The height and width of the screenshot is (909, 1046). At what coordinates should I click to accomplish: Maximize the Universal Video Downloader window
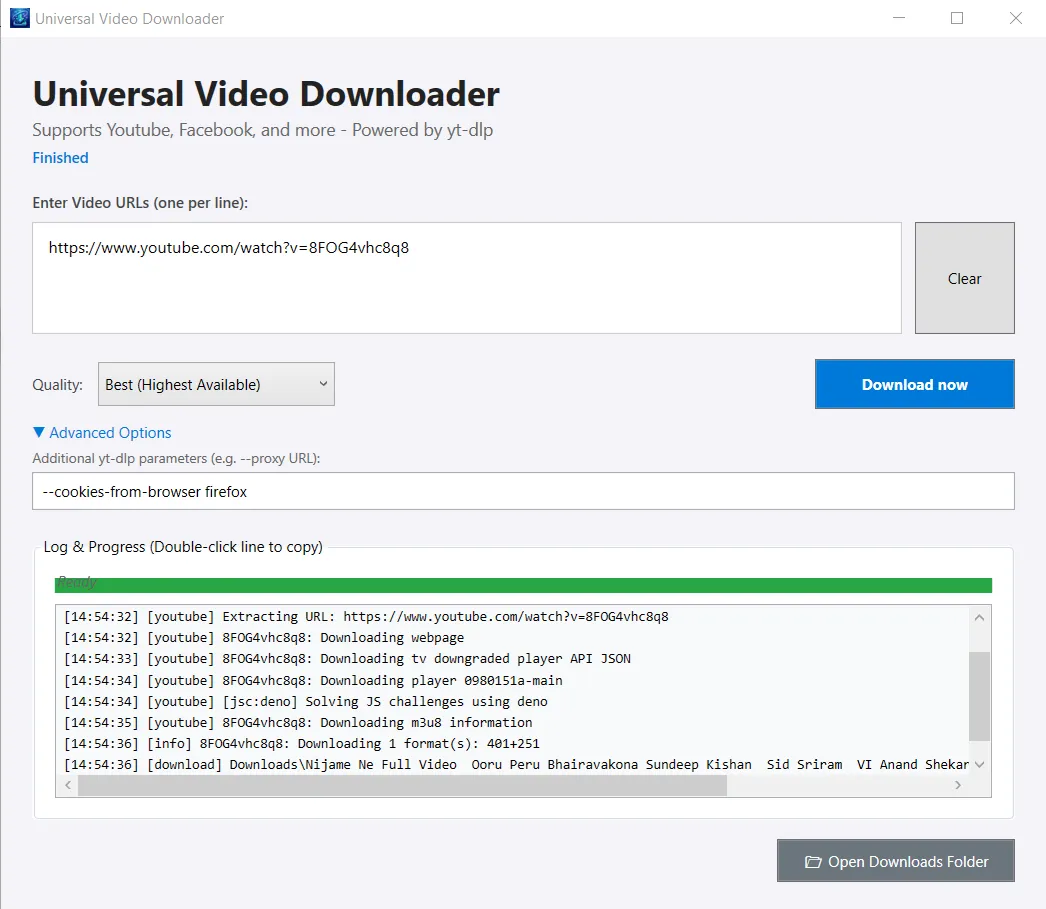pyautogui.click(x=957, y=18)
